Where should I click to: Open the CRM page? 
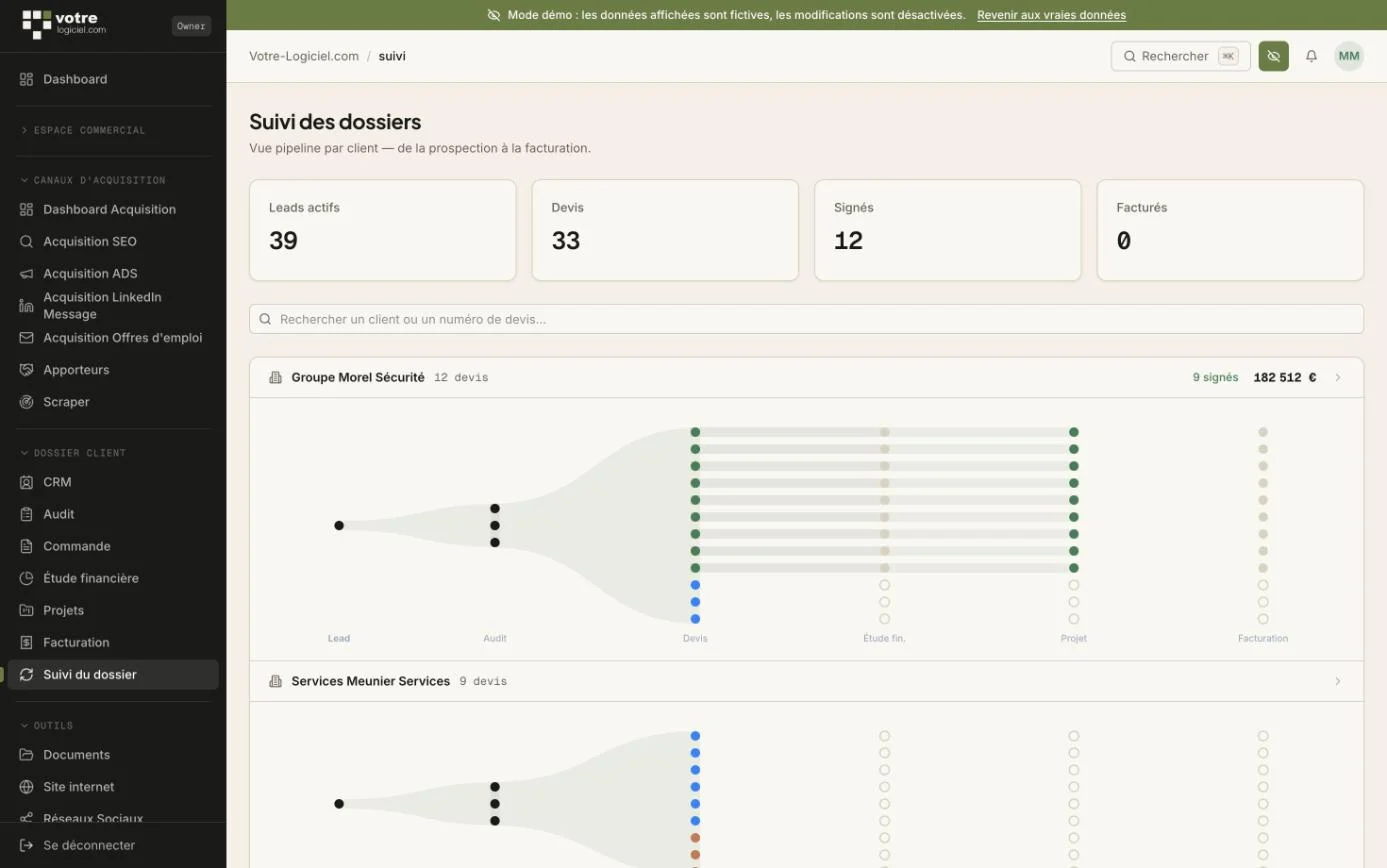(113, 481)
